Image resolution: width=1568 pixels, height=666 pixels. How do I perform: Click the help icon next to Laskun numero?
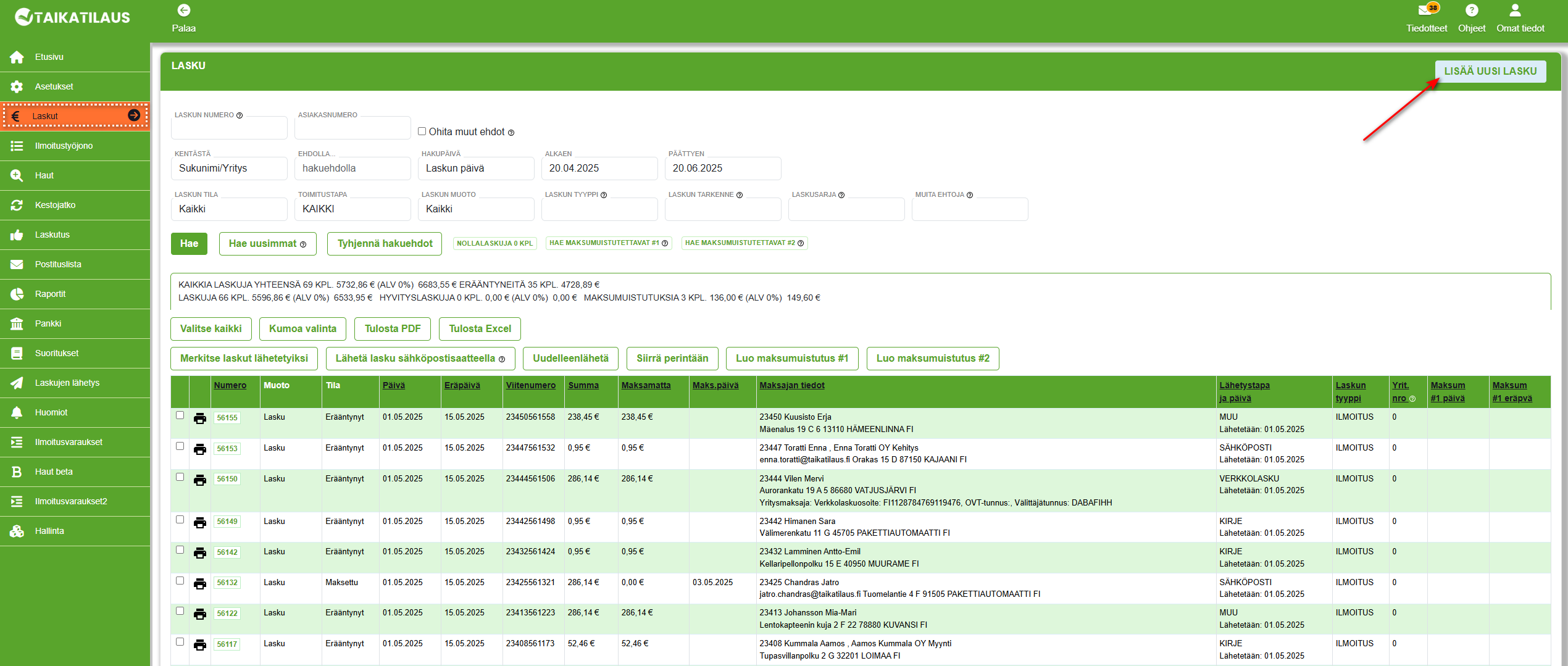pos(240,115)
